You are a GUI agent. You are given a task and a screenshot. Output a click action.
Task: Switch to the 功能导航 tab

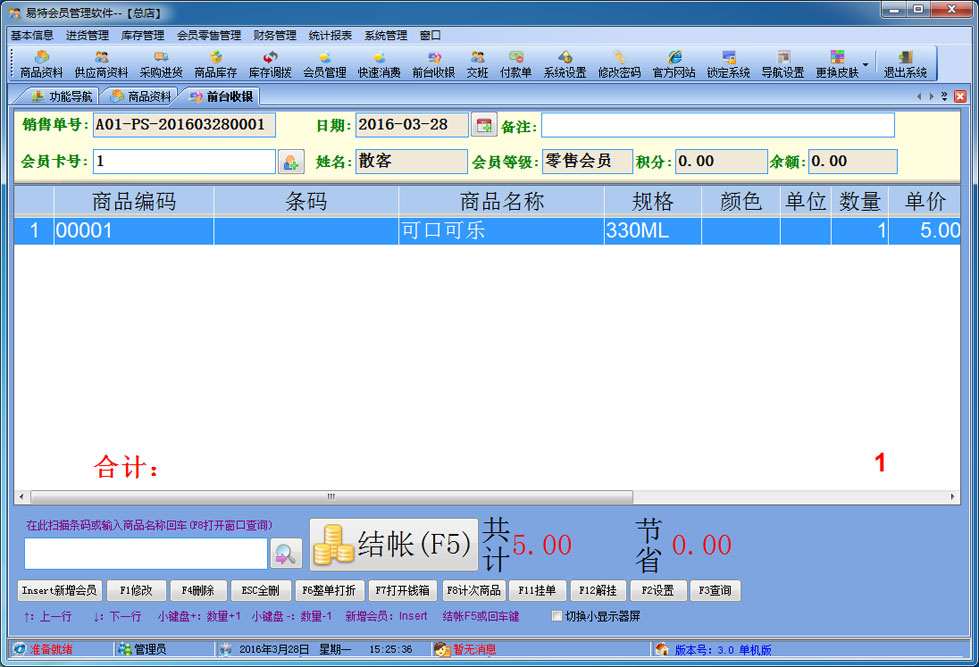(61, 96)
